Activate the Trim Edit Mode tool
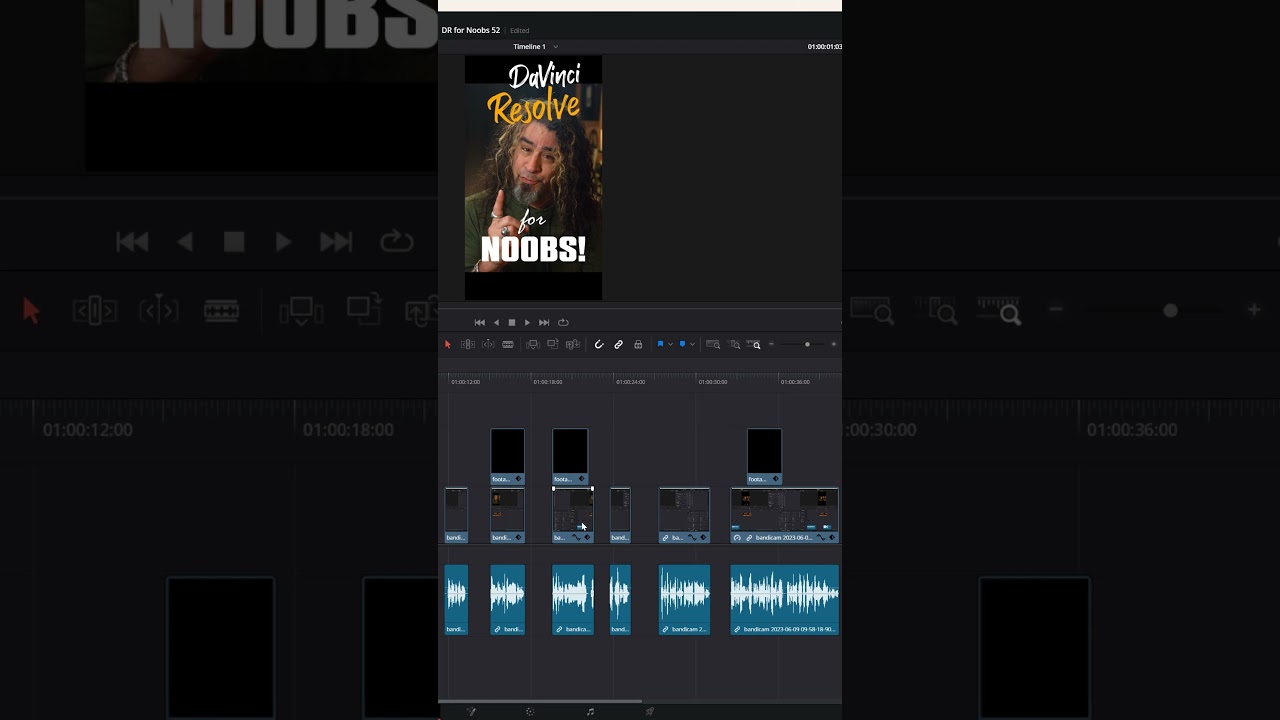1280x720 pixels. (467, 344)
